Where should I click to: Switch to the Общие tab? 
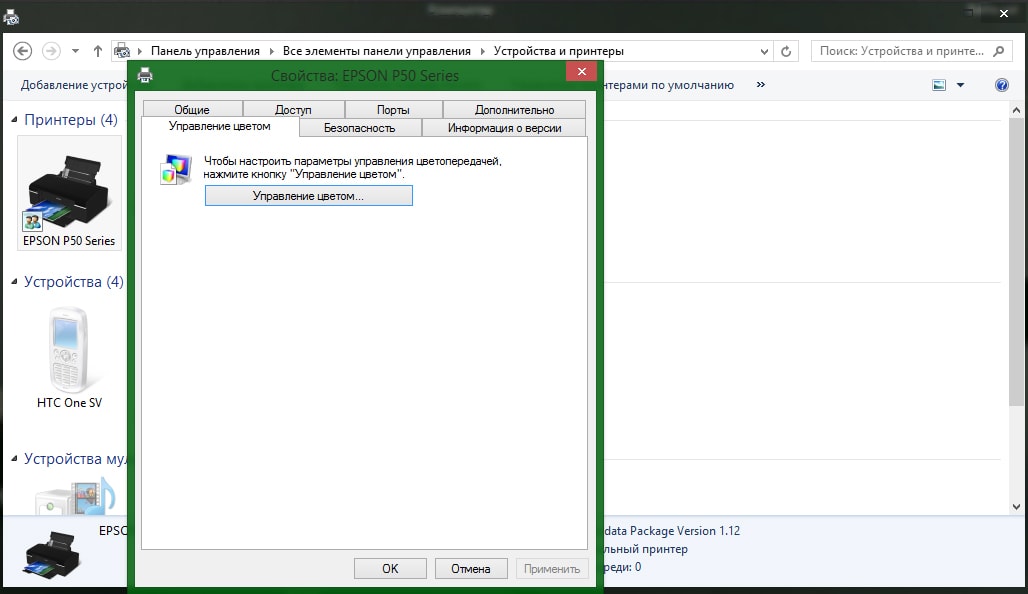tap(192, 109)
